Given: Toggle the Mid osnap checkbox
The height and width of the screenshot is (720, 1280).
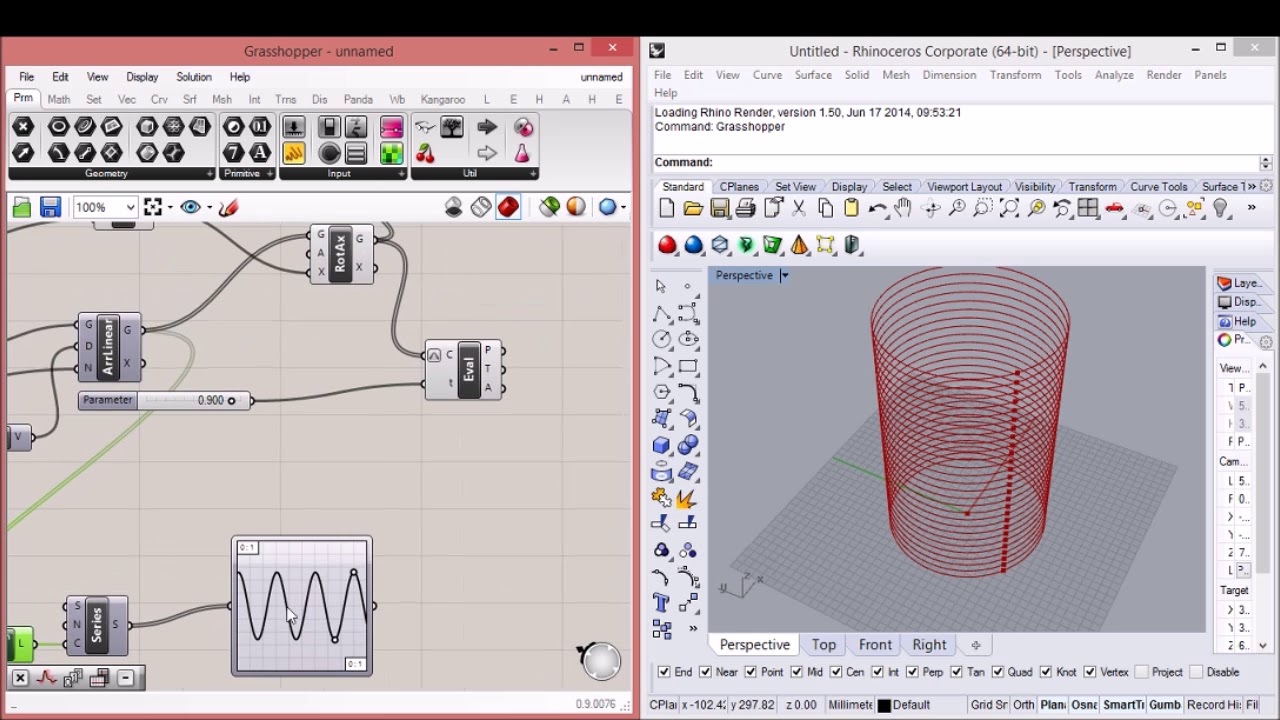Looking at the screenshot, I should pyautogui.click(x=797, y=672).
